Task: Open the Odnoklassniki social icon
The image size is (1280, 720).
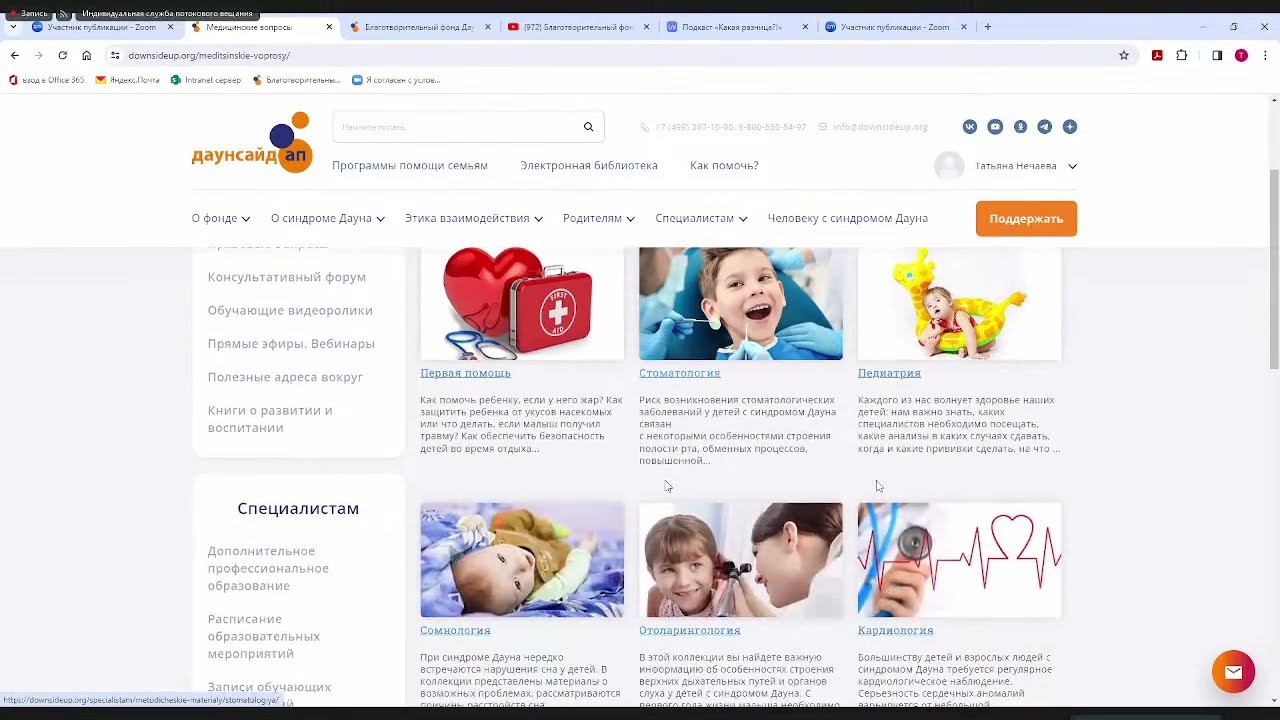Action: tap(1020, 127)
